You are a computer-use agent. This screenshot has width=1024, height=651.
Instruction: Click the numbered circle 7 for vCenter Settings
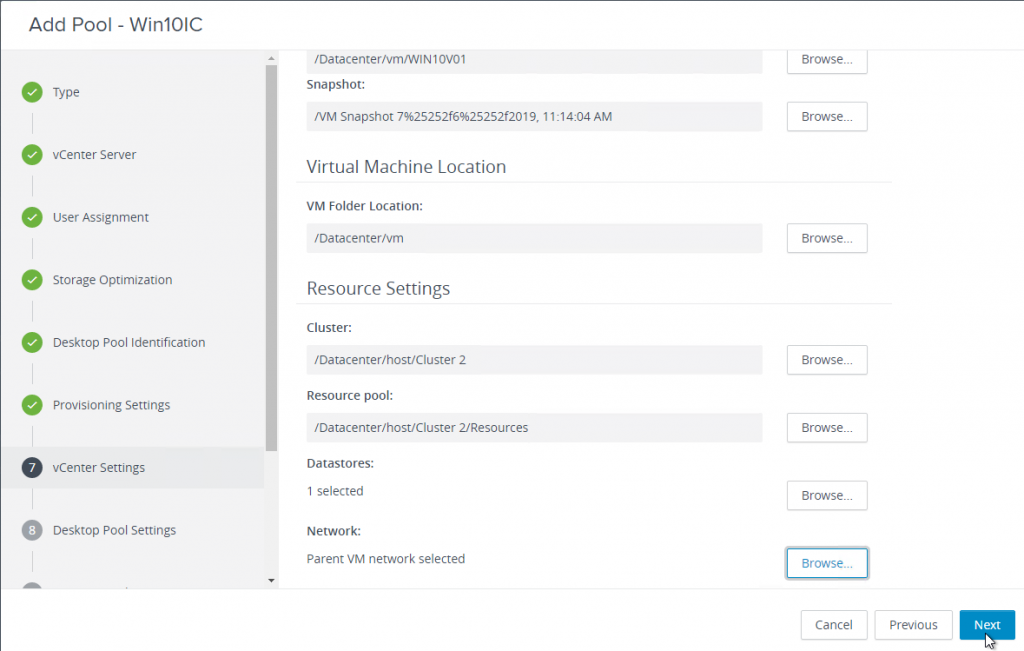pyautogui.click(x=31, y=466)
